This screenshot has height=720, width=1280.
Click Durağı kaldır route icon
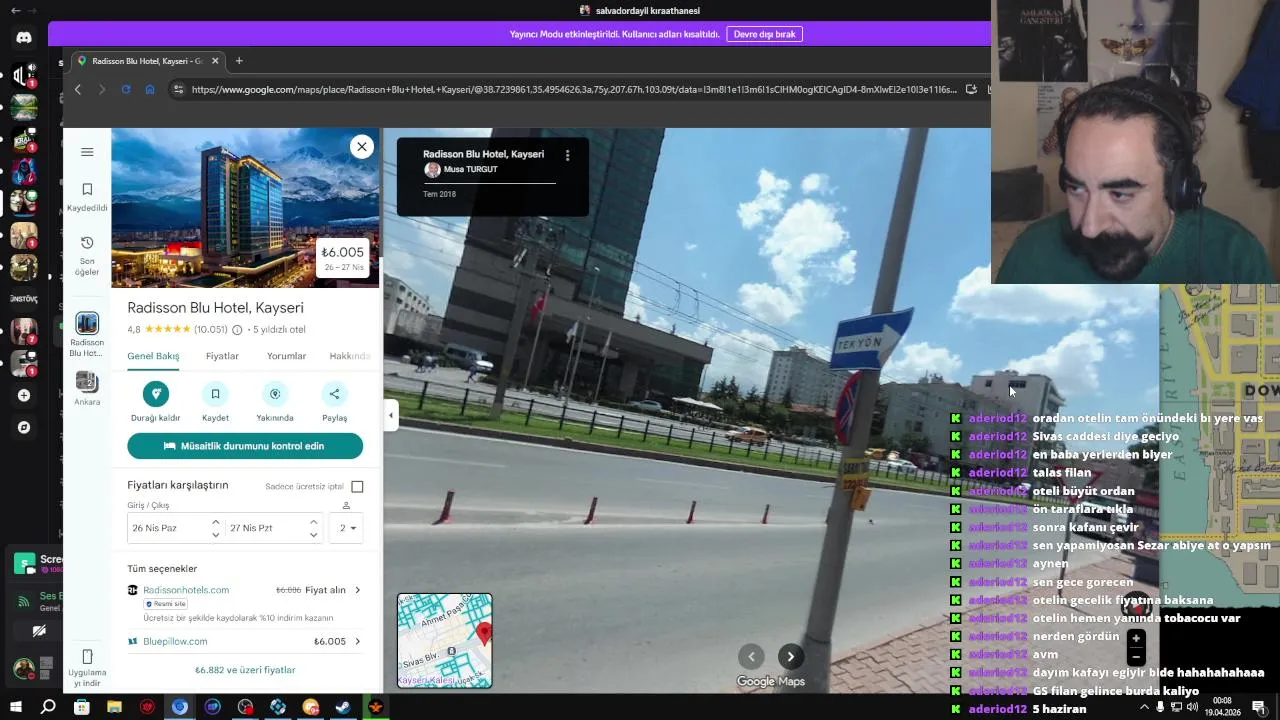pos(155,394)
